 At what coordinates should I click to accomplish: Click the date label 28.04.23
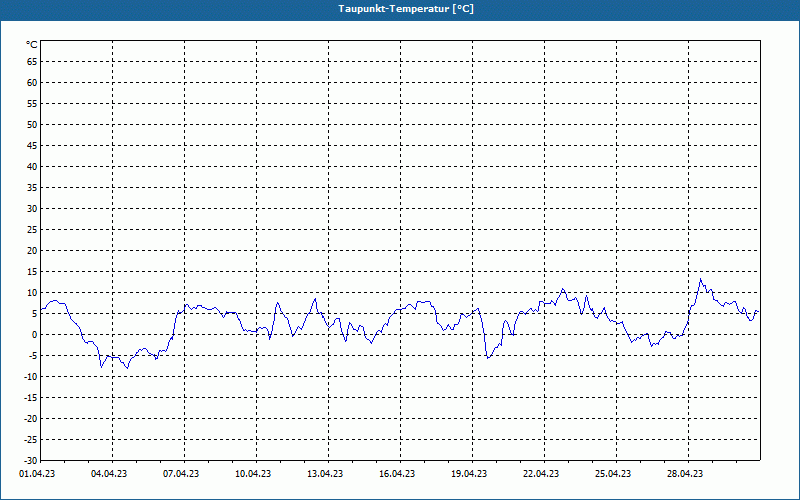coord(685,474)
